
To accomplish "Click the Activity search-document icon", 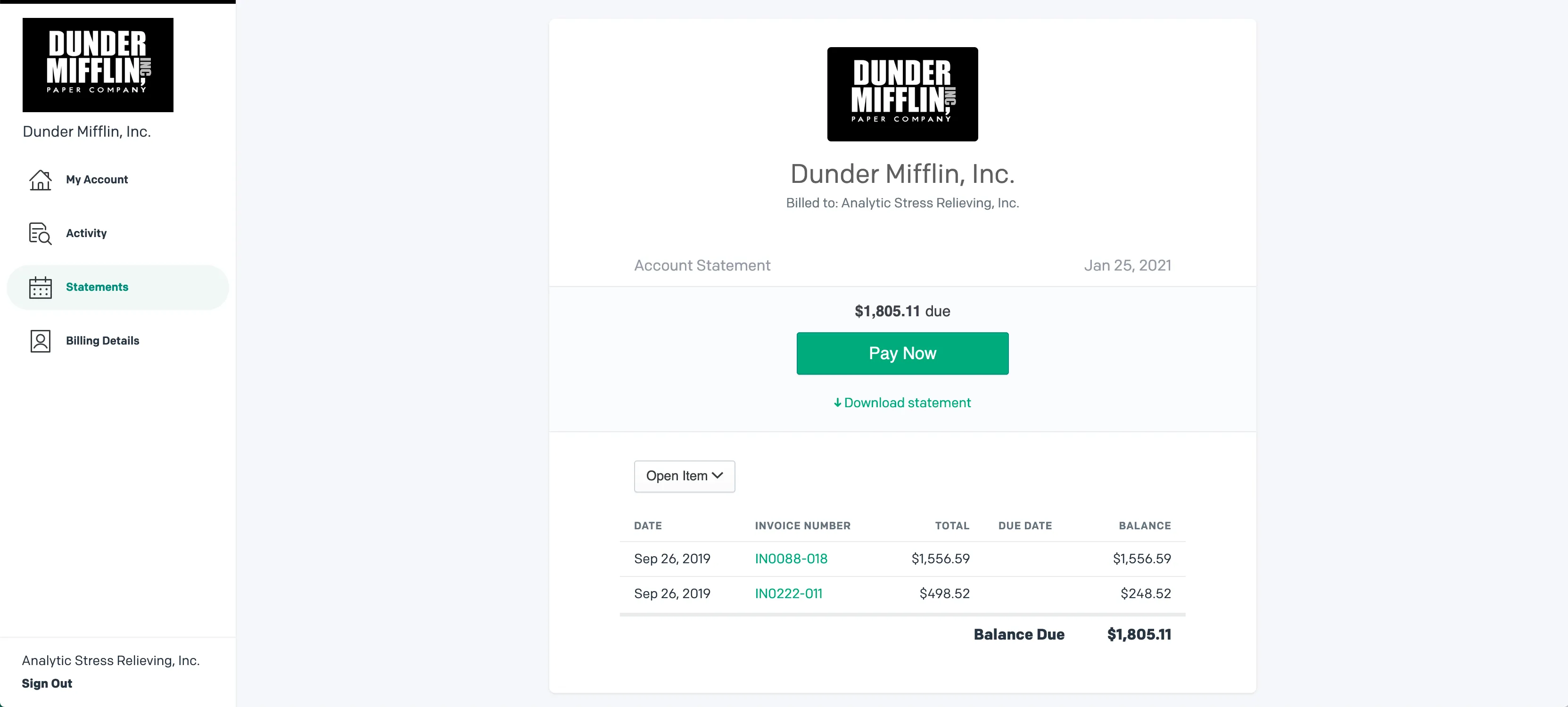I will 40,233.
